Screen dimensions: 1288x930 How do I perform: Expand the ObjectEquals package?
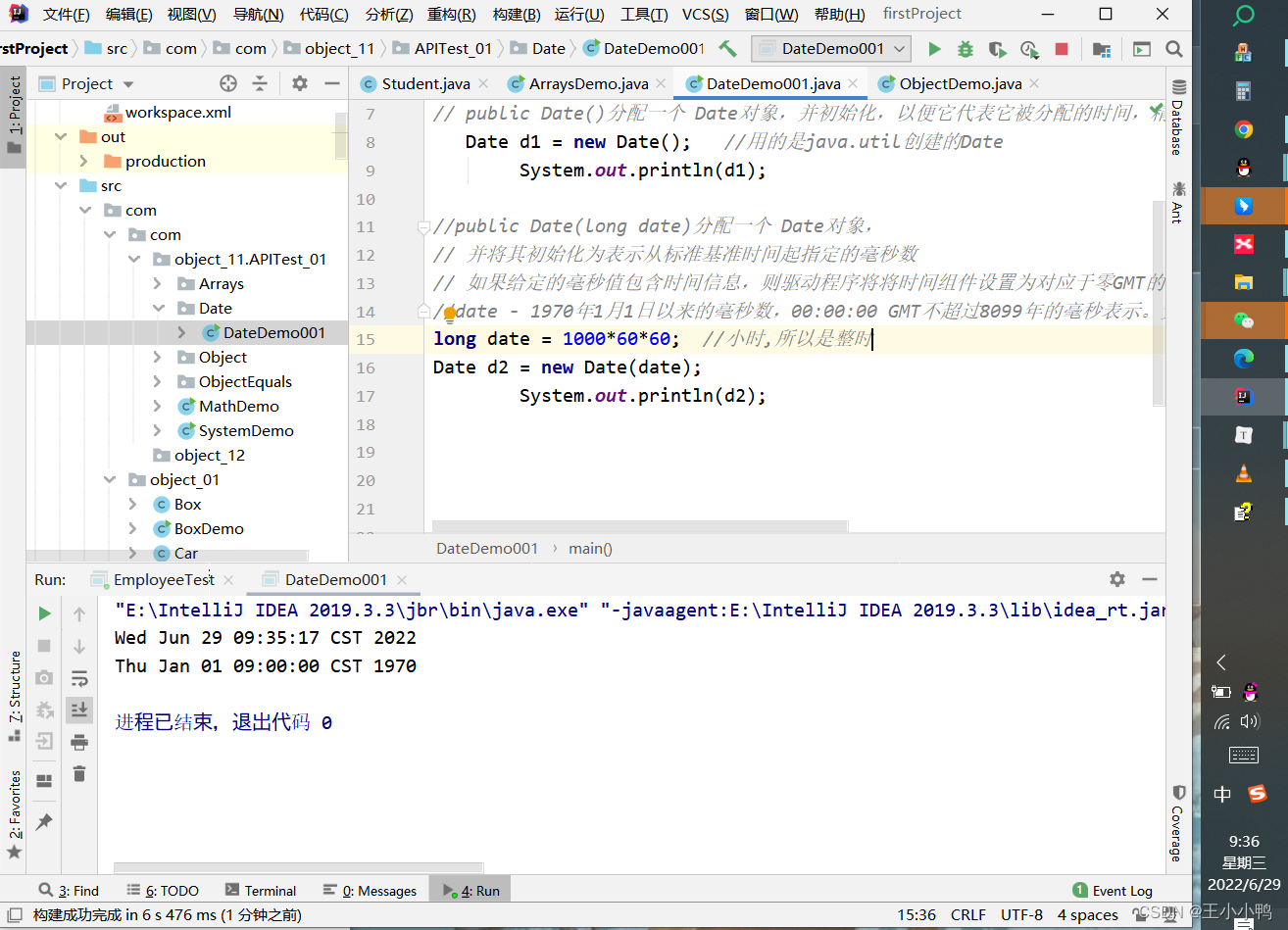pyautogui.click(x=158, y=381)
